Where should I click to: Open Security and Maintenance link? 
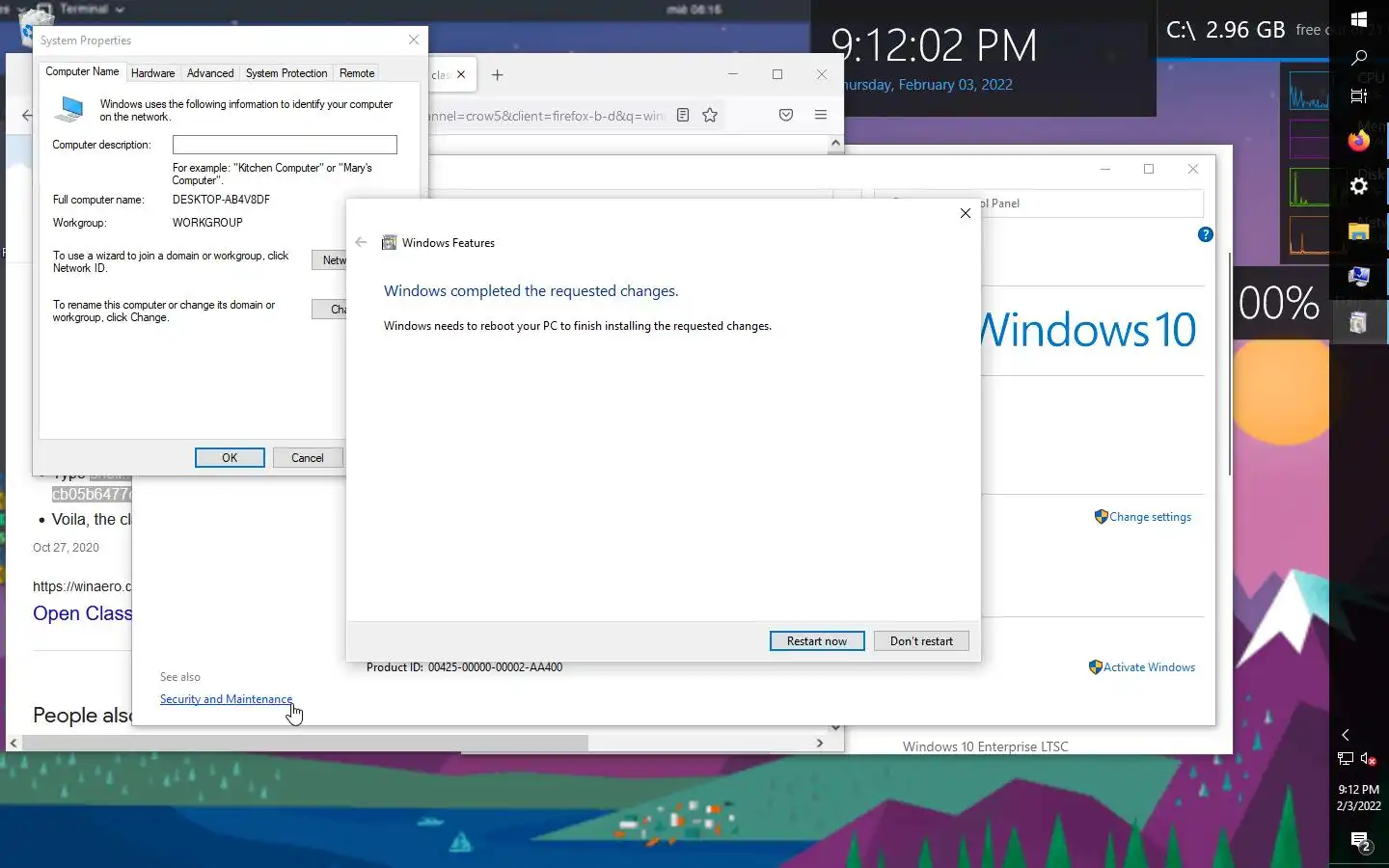click(226, 699)
